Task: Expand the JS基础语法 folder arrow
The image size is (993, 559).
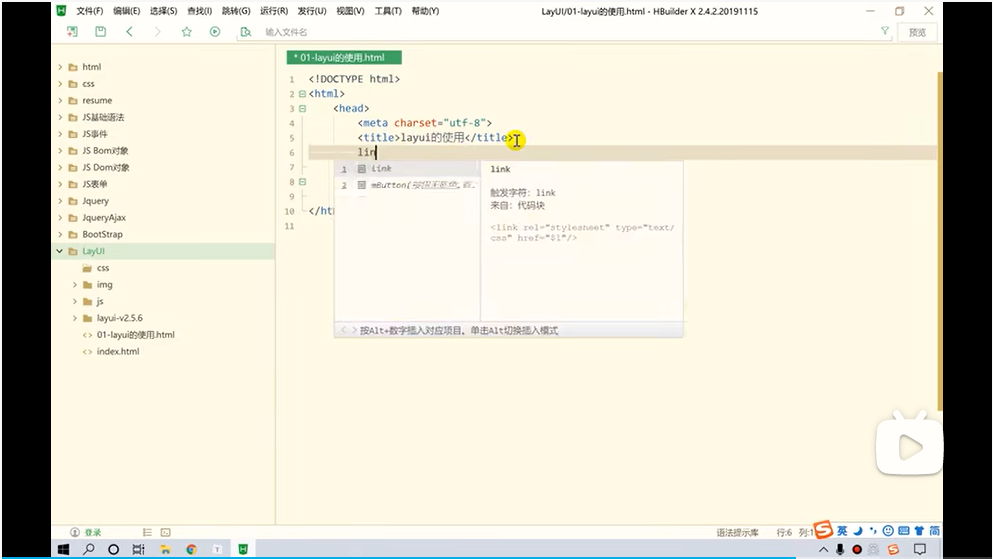Action: click(60, 117)
